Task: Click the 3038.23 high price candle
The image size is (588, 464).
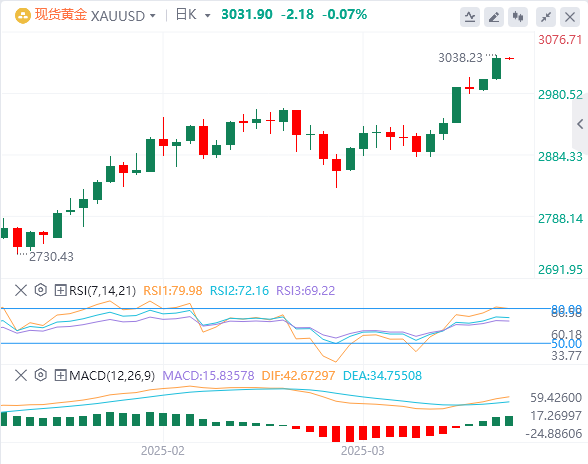Action: [496, 68]
